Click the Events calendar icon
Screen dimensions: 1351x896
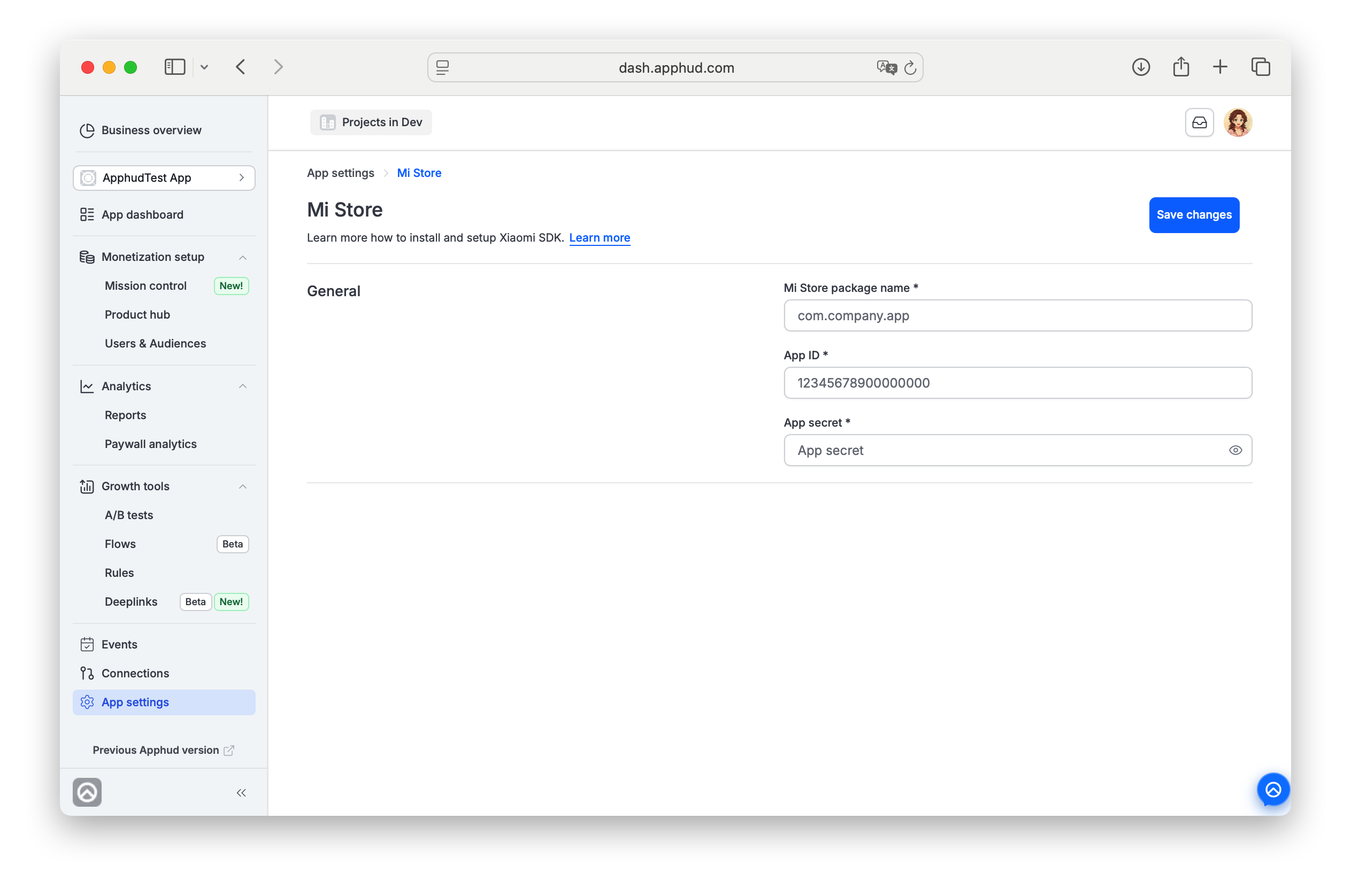[x=87, y=645]
